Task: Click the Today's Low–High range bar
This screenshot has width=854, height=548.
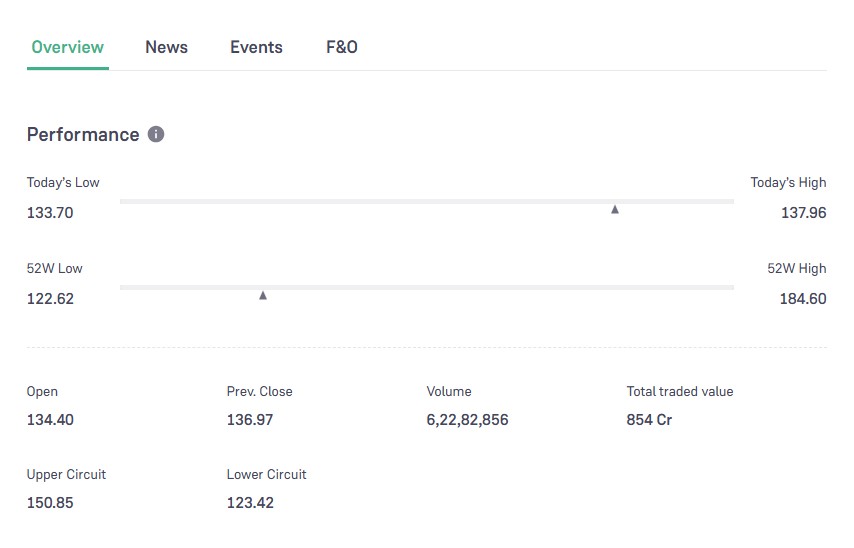Action: pos(426,202)
